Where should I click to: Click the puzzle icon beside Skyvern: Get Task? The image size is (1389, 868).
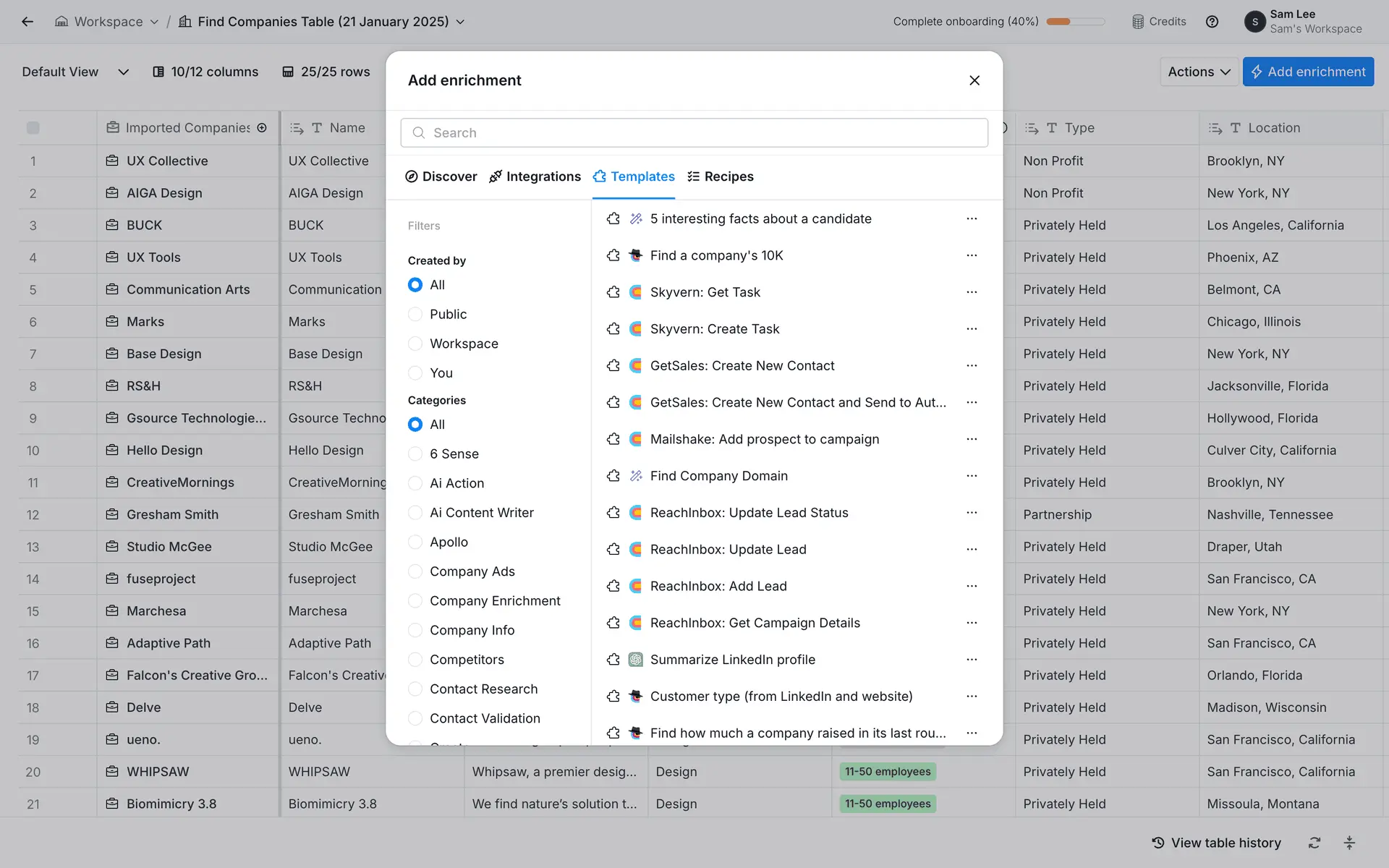[613, 292]
